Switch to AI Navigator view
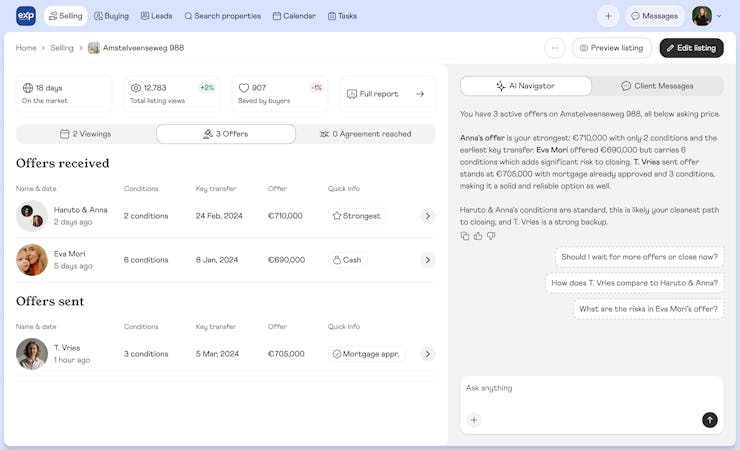 (525, 86)
